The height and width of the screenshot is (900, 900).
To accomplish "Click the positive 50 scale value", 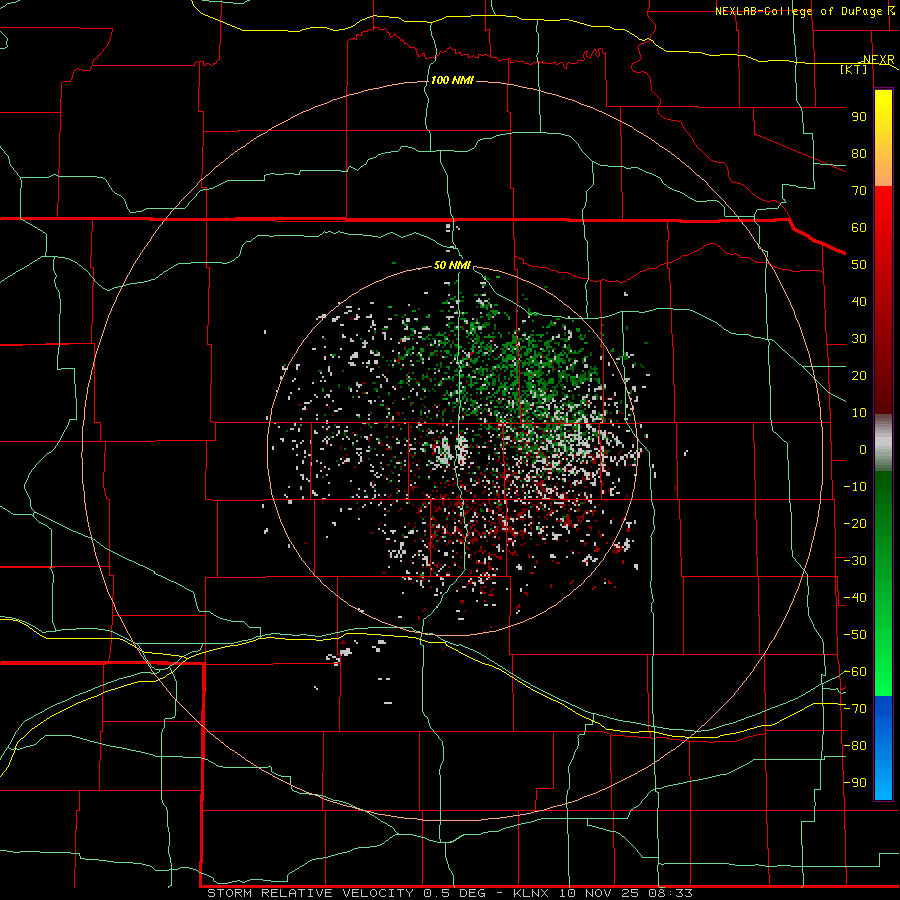I will pos(859,265).
